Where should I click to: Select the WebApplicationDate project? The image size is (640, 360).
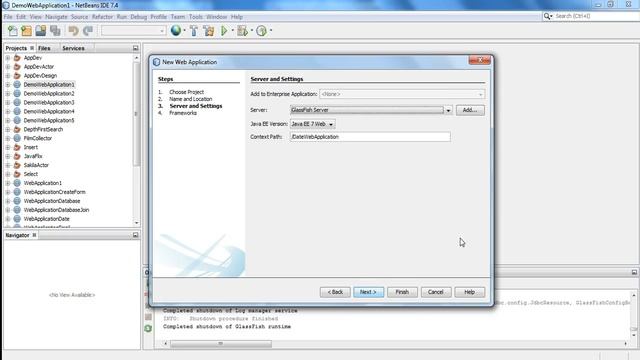click(x=47, y=219)
